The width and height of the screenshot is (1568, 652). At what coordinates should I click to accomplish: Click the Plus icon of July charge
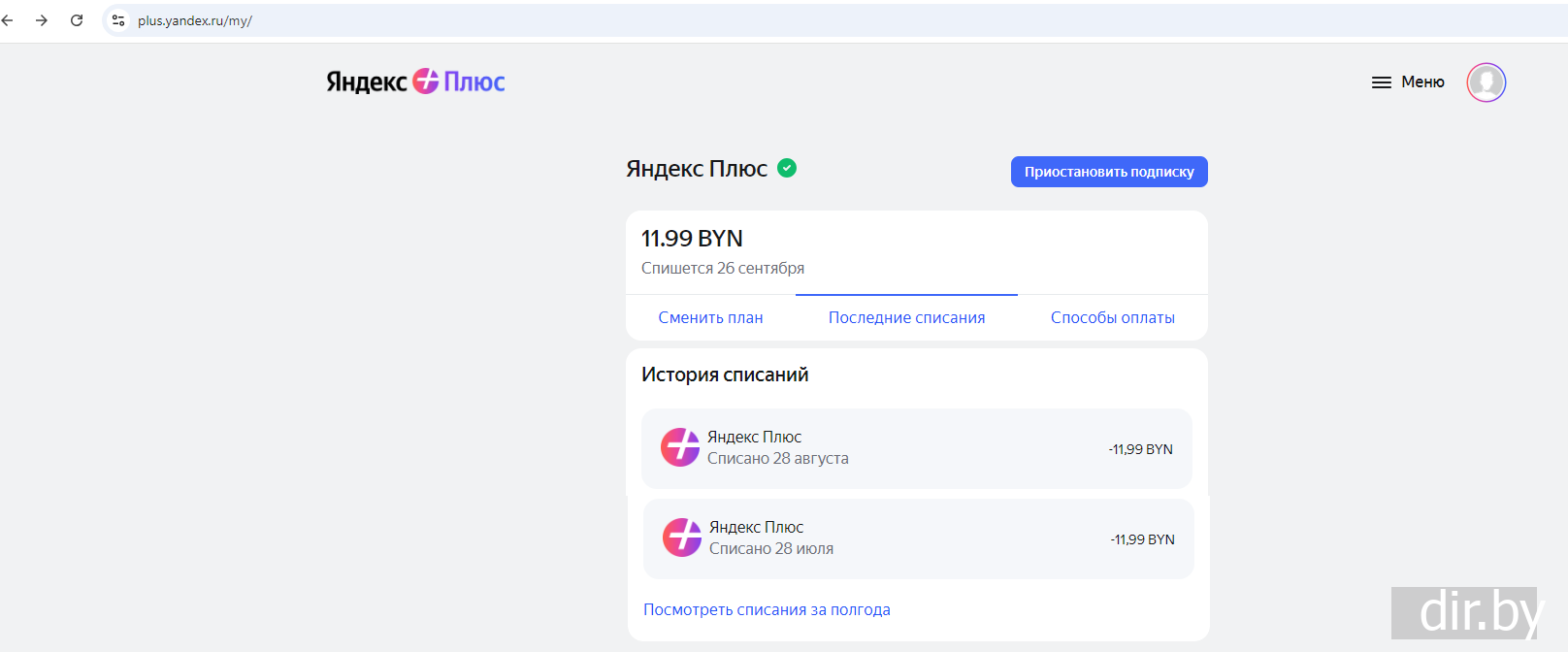(682, 538)
